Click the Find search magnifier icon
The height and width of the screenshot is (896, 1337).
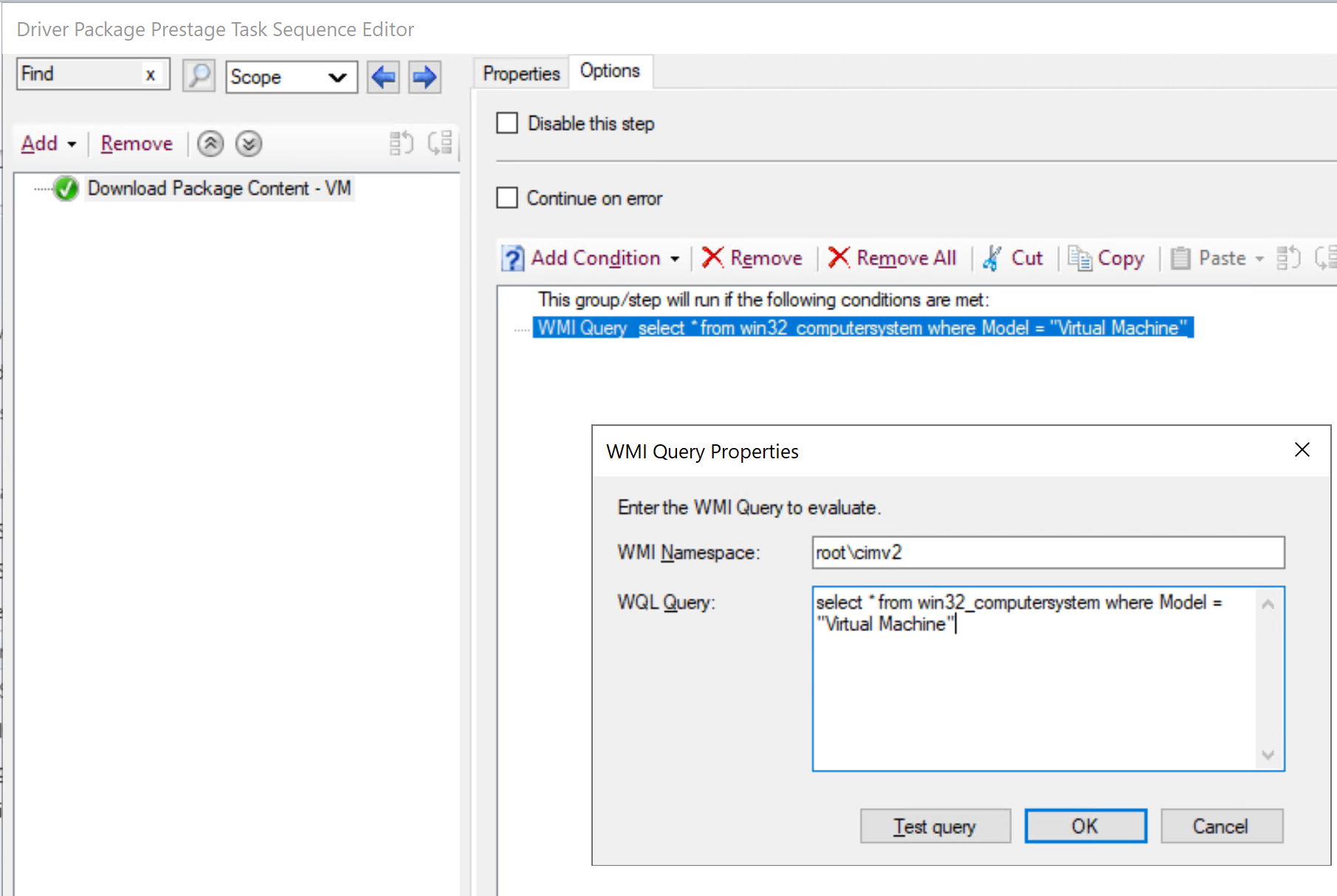(x=197, y=76)
